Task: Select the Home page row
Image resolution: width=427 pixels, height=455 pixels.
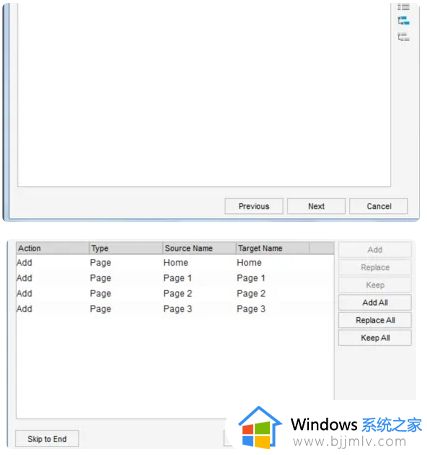Action: (175, 263)
